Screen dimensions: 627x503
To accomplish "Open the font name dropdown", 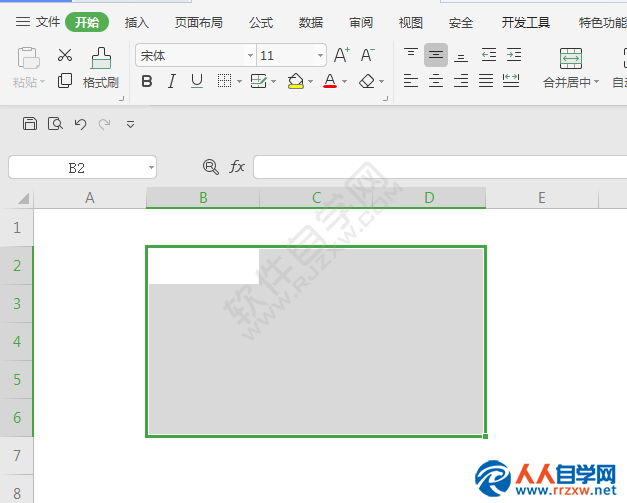I will tap(250, 55).
